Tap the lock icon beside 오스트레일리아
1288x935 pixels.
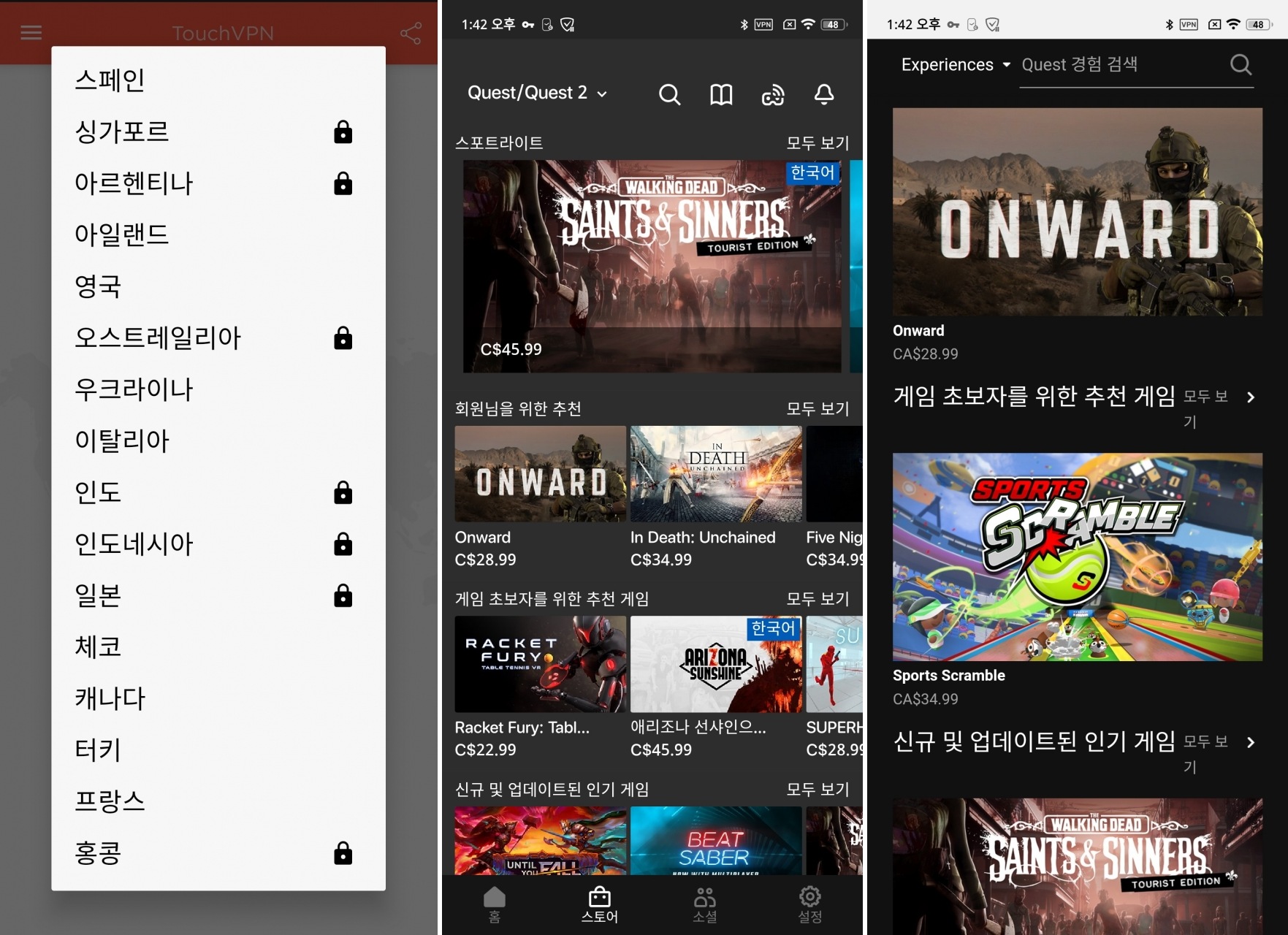(343, 337)
